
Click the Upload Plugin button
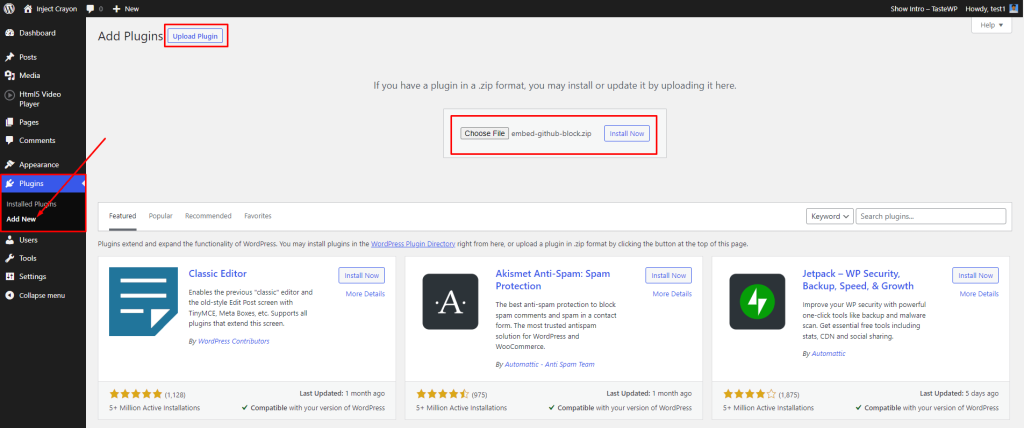click(195, 37)
